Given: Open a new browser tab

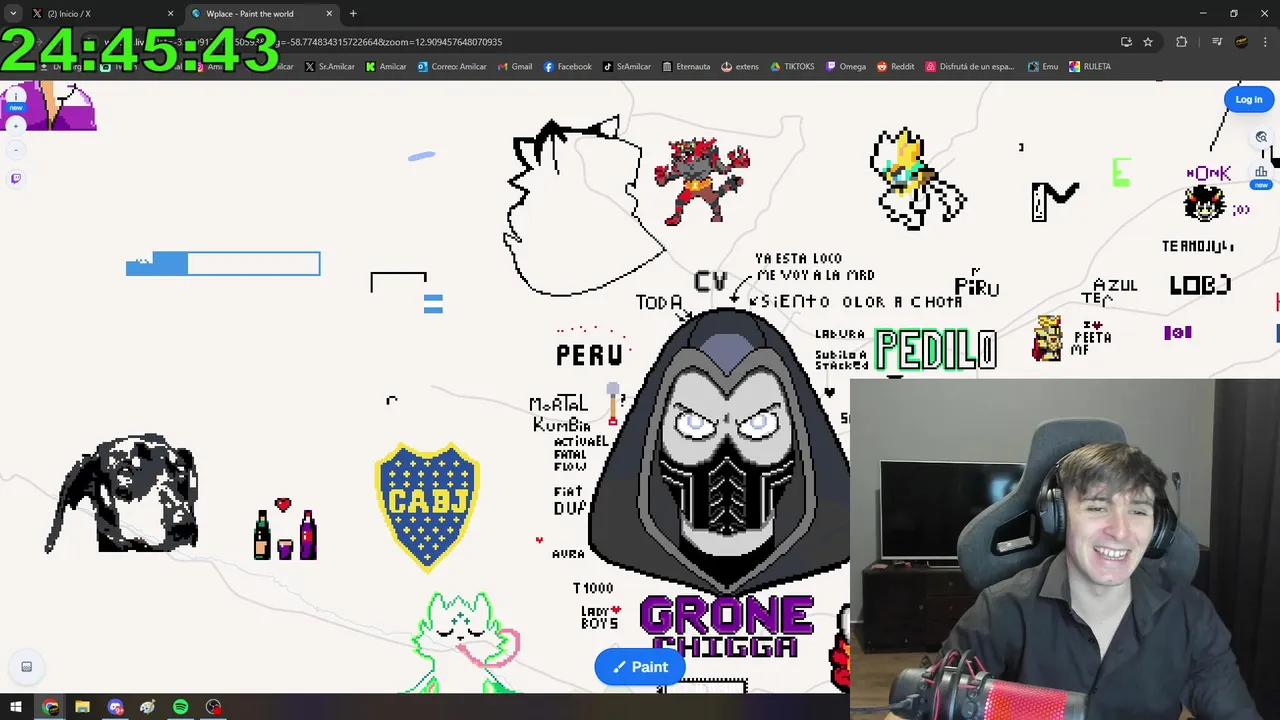Looking at the screenshot, I should (353, 14).
